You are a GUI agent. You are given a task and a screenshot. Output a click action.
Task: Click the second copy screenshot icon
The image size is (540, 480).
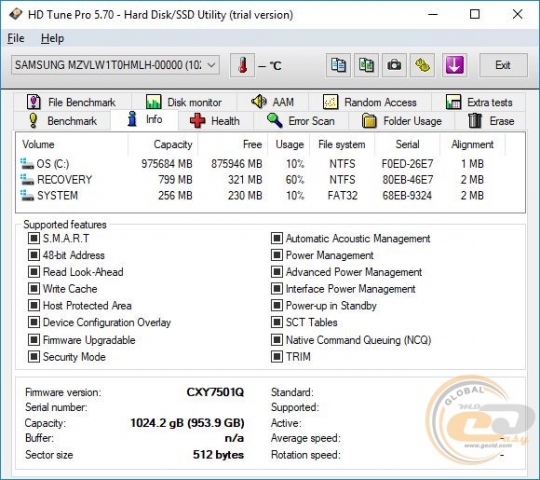[x=366, y=65]
